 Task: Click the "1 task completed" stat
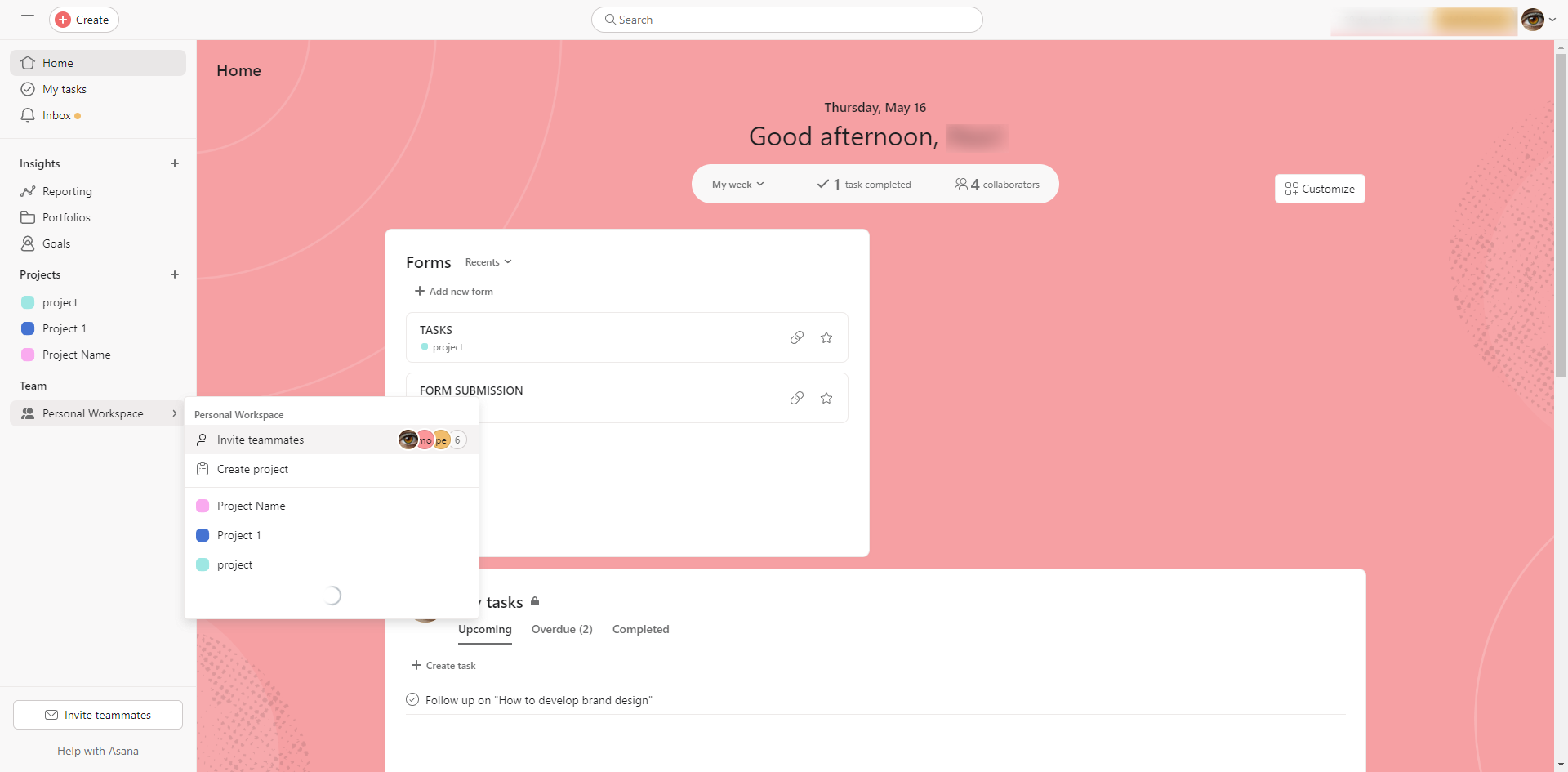[x=864, y=185]
